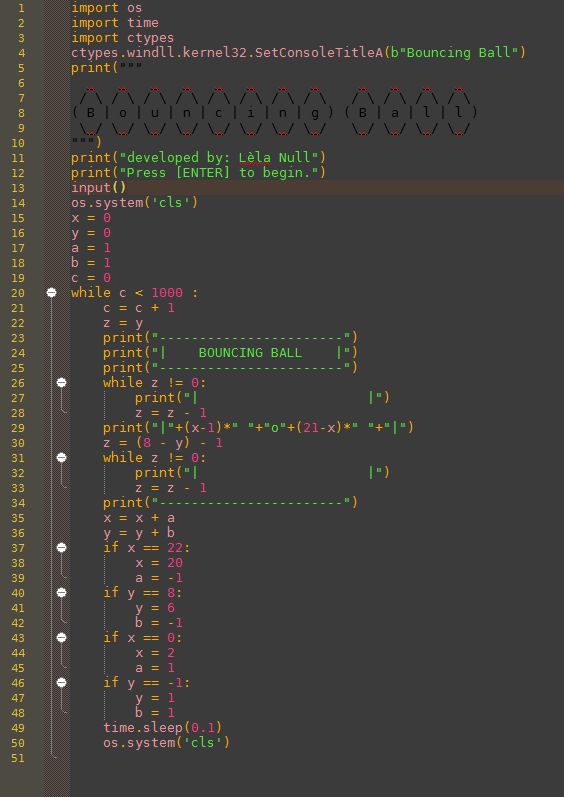
Task: Click the 'time.sleep(0.1)' line
Action: (x=163, y=728)
